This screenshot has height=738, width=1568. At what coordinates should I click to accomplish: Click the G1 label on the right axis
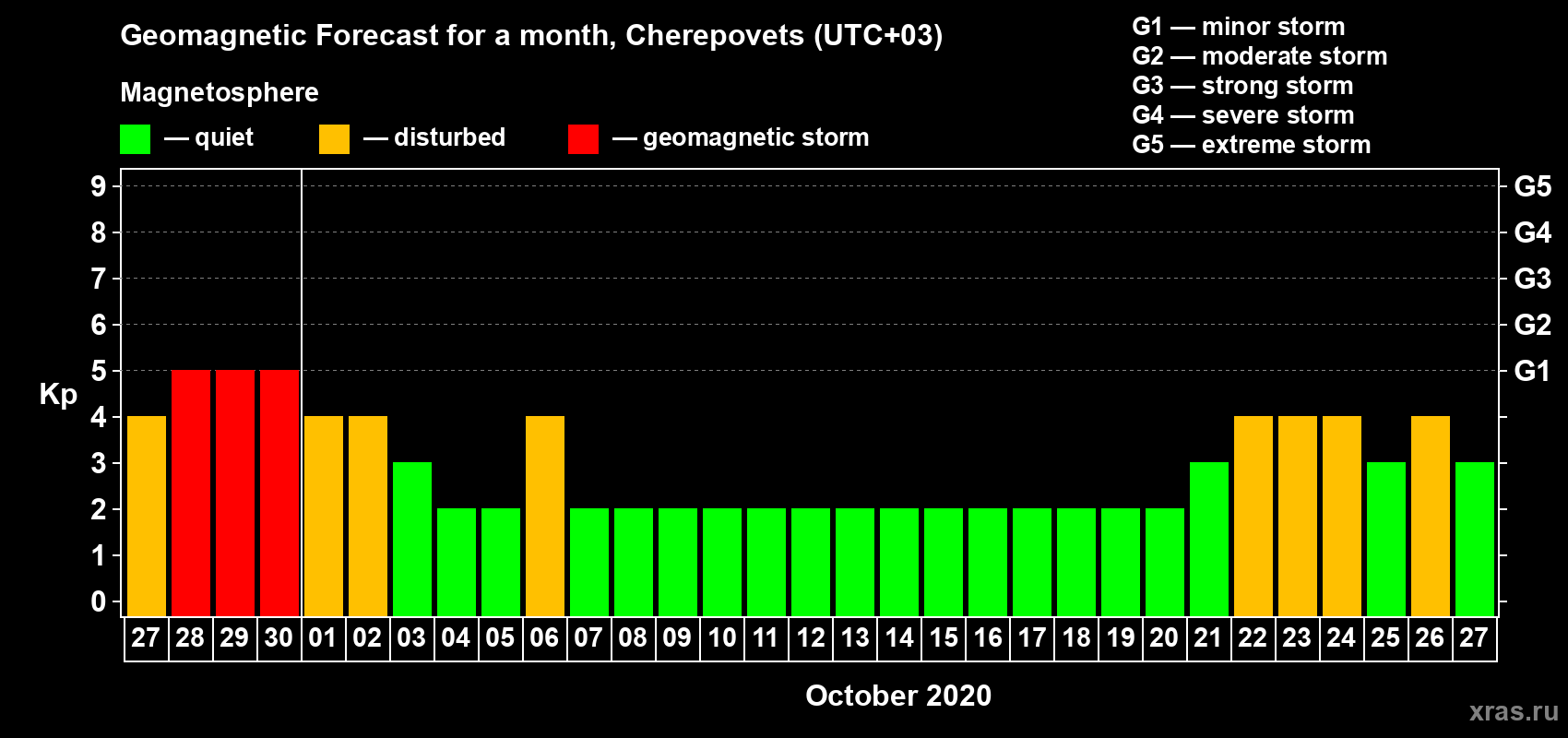(1533, 371)
